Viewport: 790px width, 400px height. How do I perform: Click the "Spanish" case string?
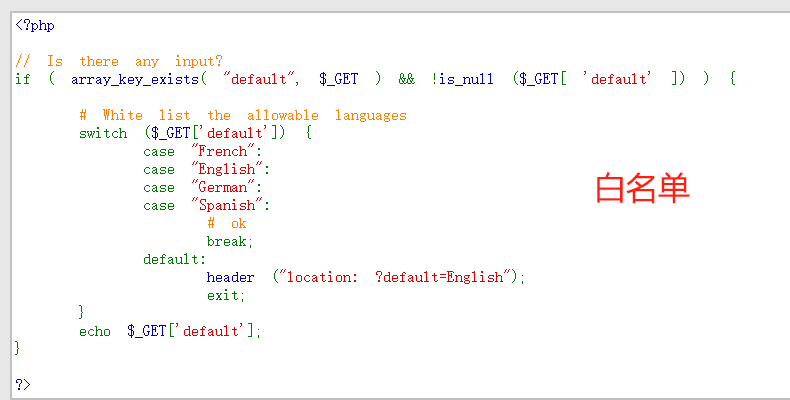coord(227,206)
